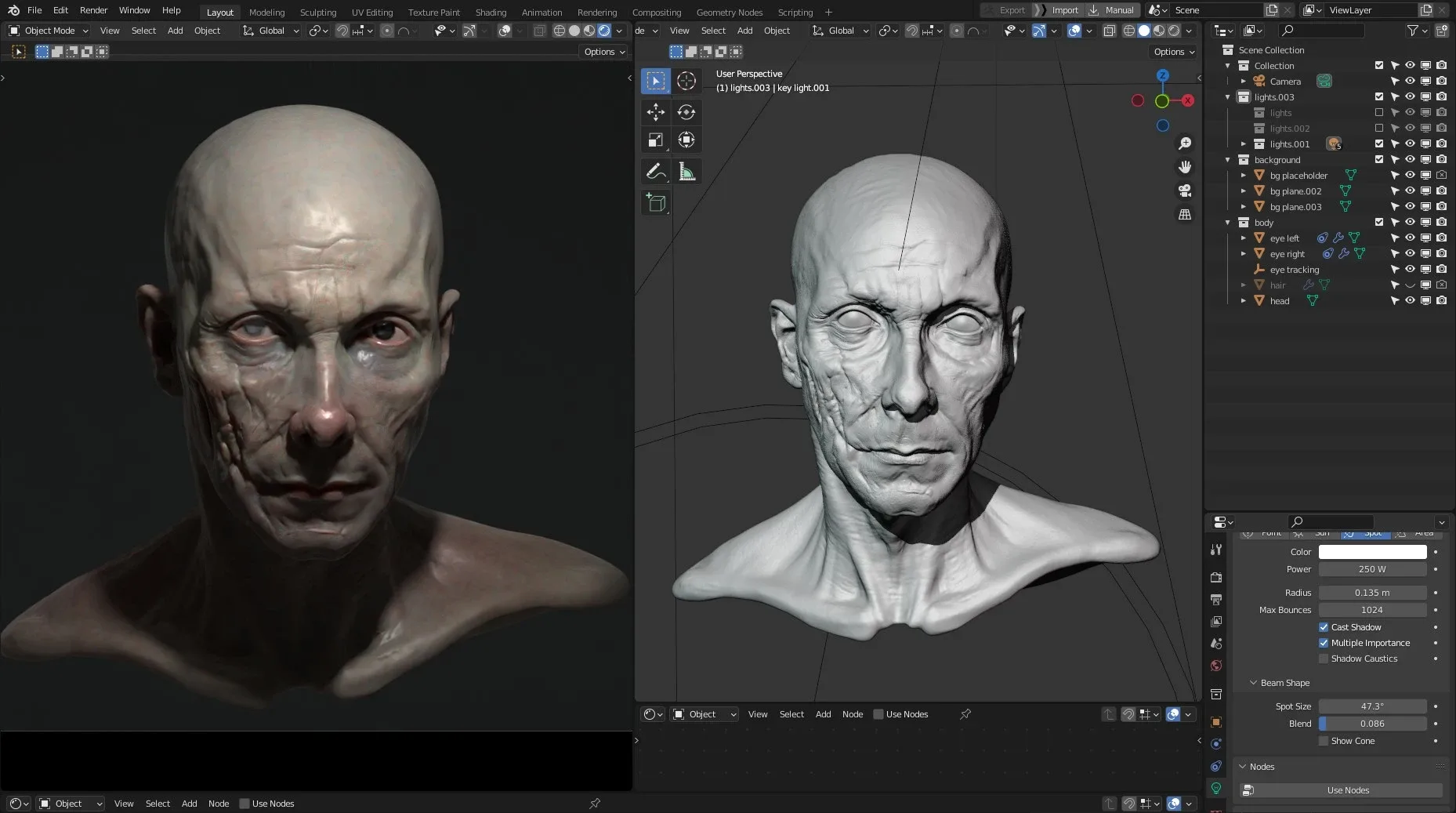Pick the Measure tool

pyautogui.click(x=686, y=172)
